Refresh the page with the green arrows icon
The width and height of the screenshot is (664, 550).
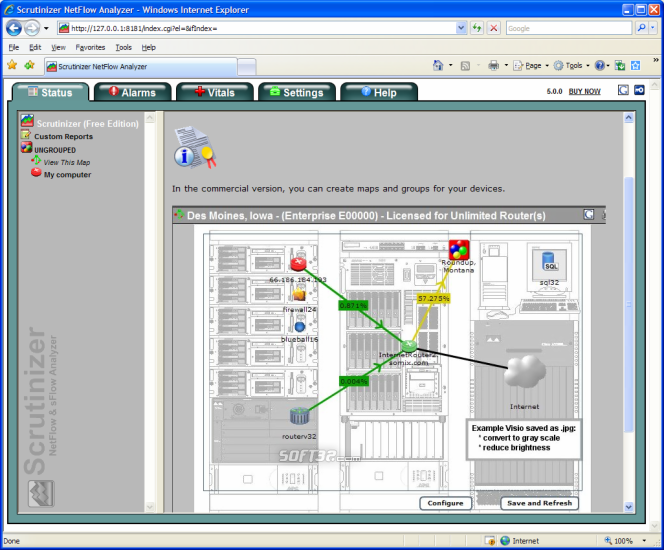[x=477, y=28]
